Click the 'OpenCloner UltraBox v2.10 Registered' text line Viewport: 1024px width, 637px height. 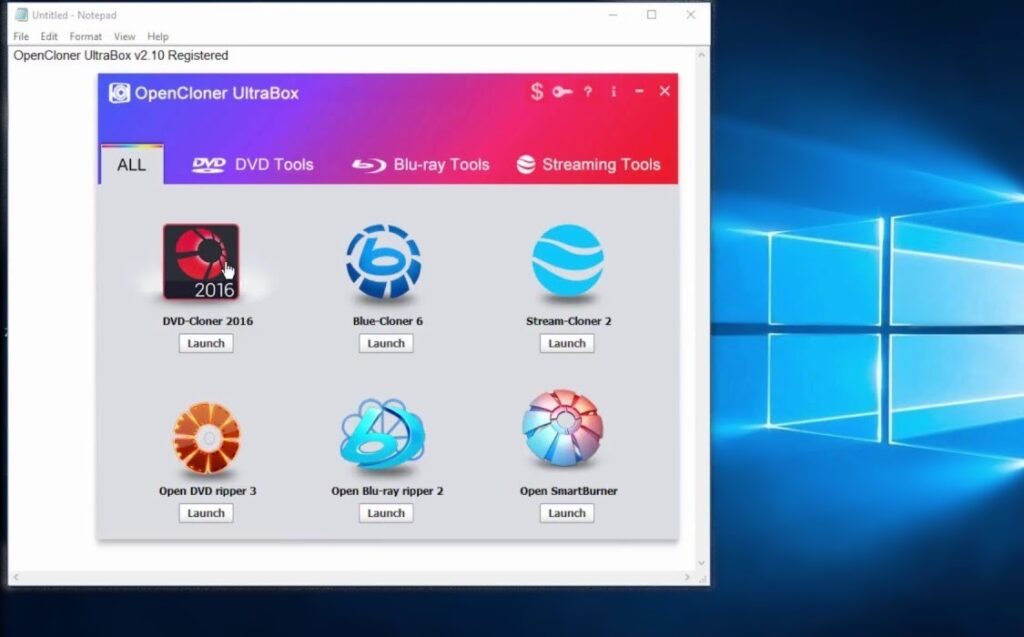point(121,56)
